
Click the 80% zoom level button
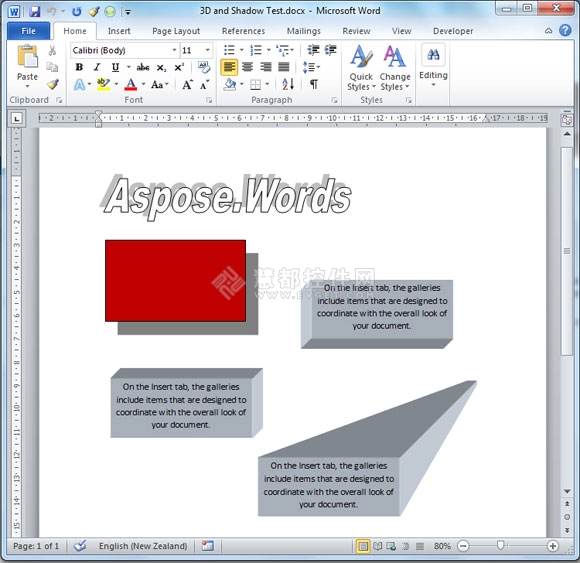pos(442,546)
